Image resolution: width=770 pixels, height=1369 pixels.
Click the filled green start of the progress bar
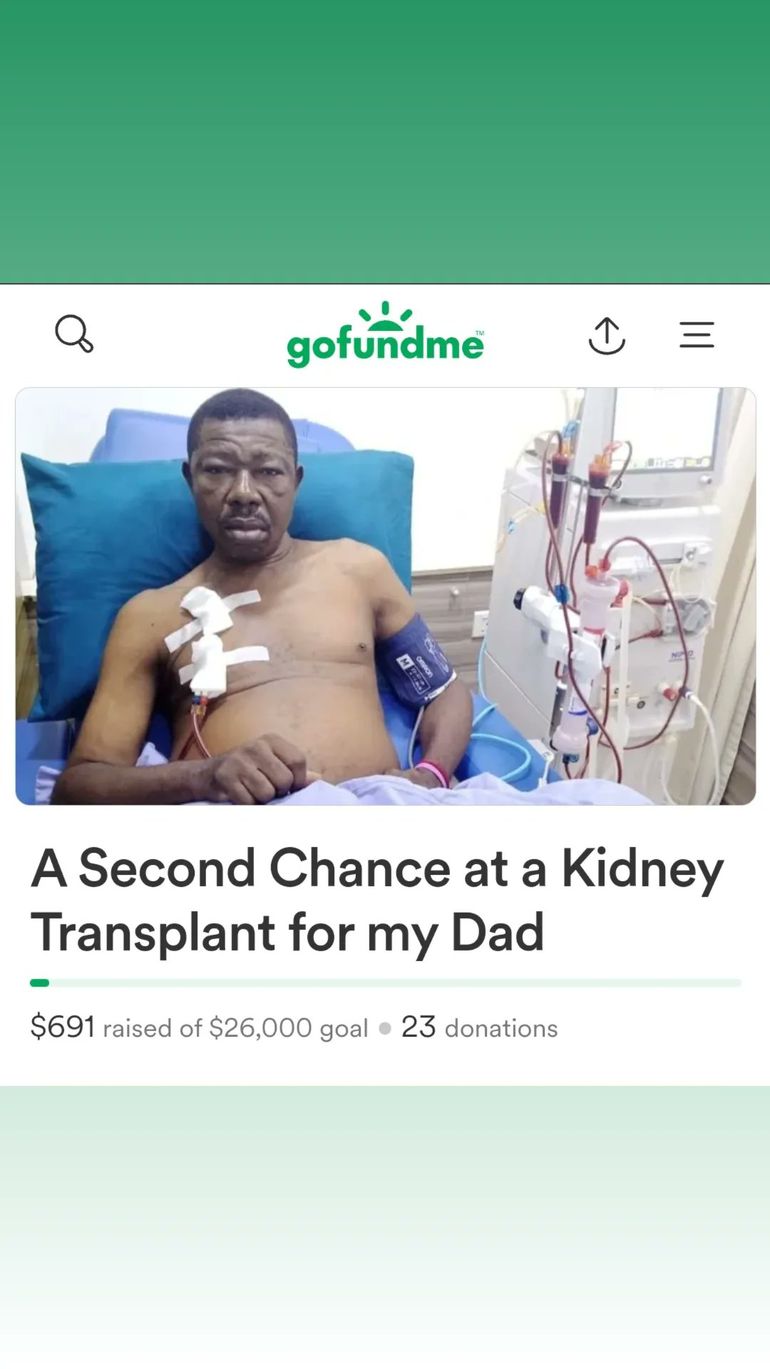tap(39, 983)
